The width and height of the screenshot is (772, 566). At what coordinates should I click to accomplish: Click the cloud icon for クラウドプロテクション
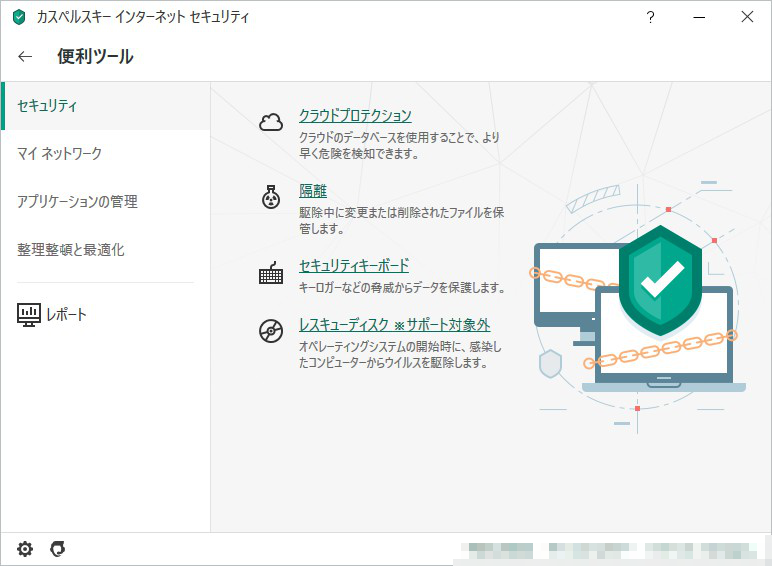coord(271,122)
